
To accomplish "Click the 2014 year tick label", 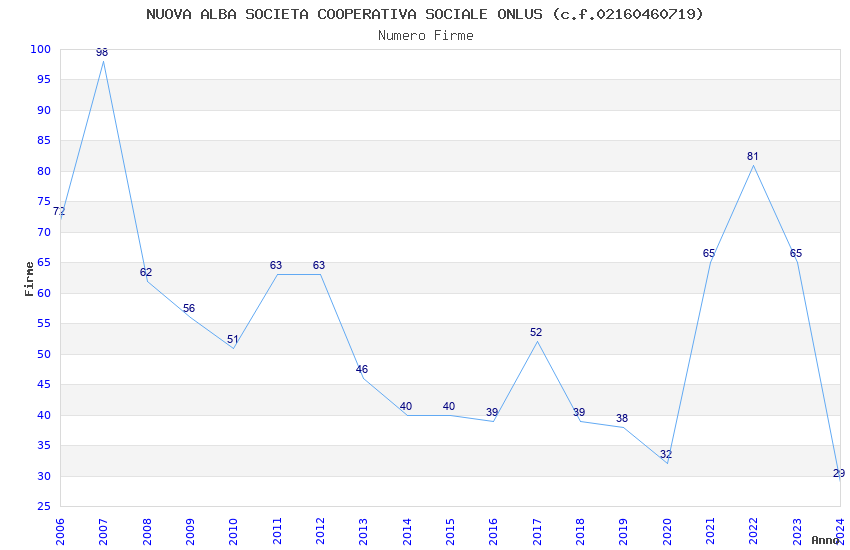I will (407, 531).
